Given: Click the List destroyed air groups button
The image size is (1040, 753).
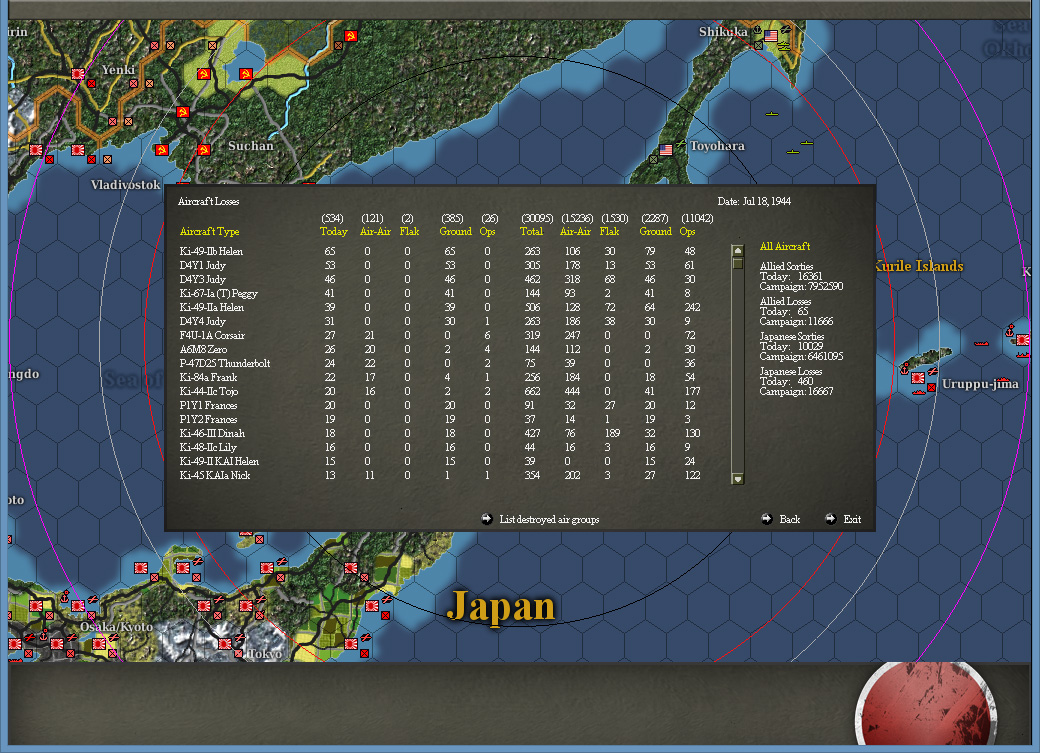Looking at the screenshot, I should (x=542, y=519).
